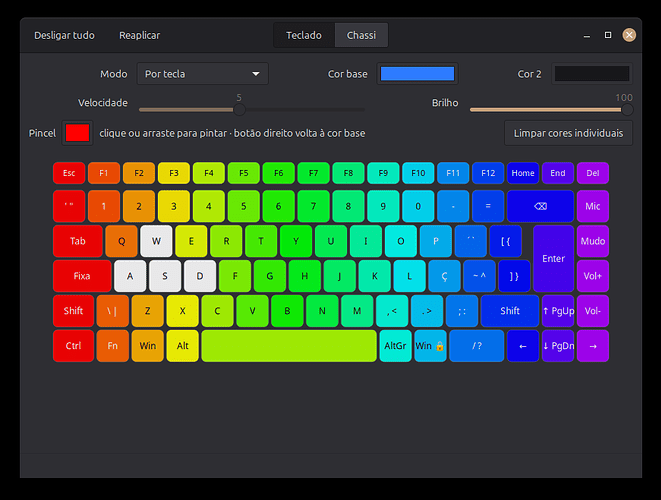Paint the right arrow key

point(593,346)
